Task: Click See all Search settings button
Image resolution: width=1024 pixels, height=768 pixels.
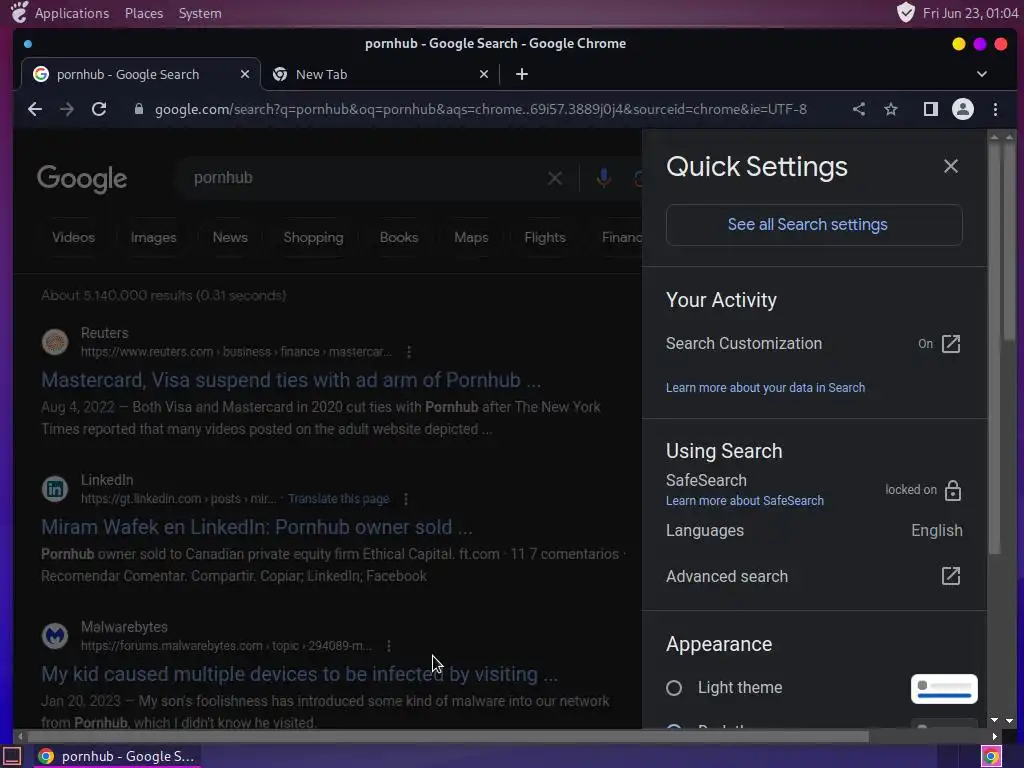Action: point(814,225)
